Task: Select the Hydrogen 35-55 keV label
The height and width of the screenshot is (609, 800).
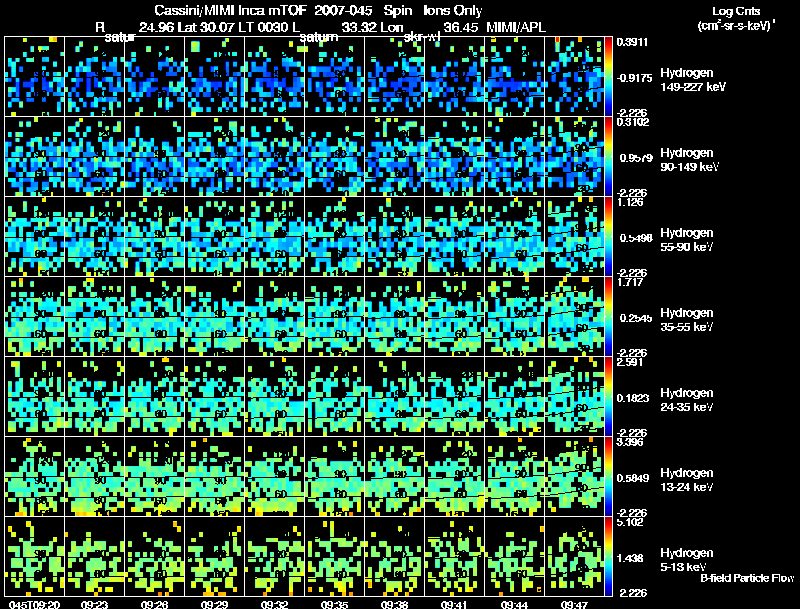Action: [686, 320]
